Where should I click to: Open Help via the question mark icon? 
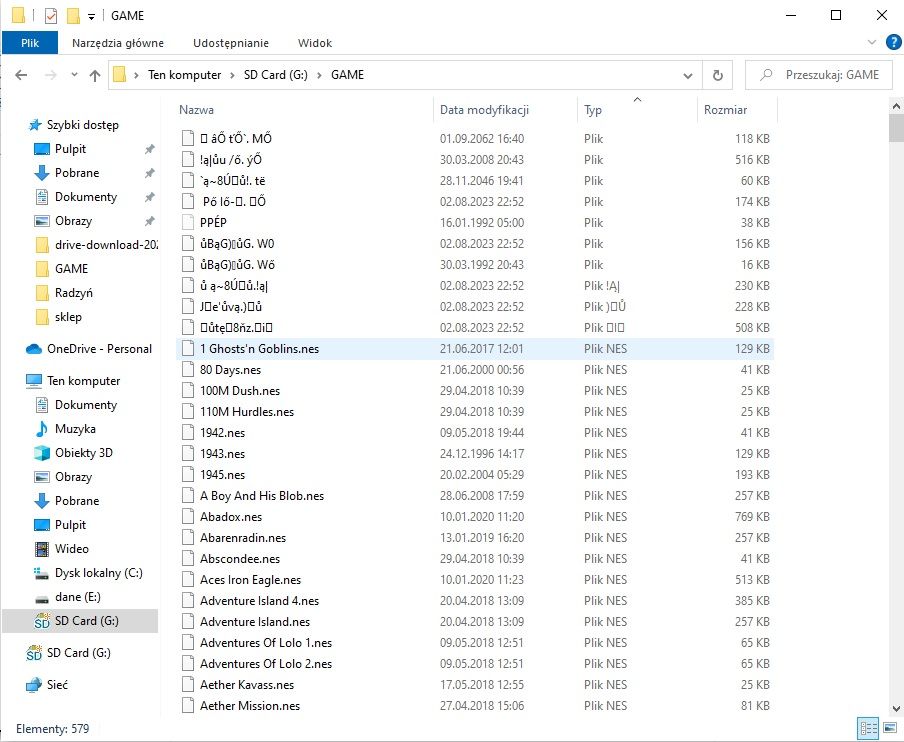coord(894,42)
